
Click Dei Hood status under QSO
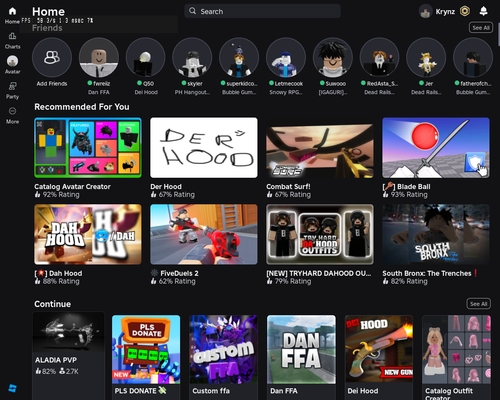[x=146, y=92]
